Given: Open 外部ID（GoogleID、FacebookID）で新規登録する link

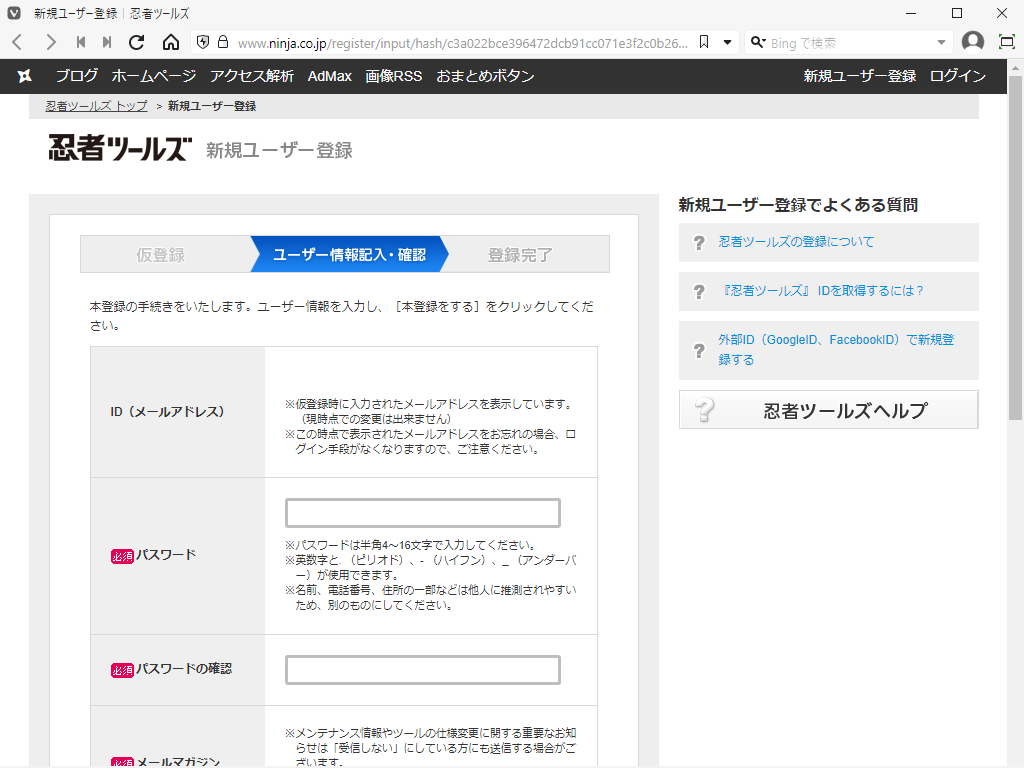Looking at the screenshot, I should tap(836, 349).
